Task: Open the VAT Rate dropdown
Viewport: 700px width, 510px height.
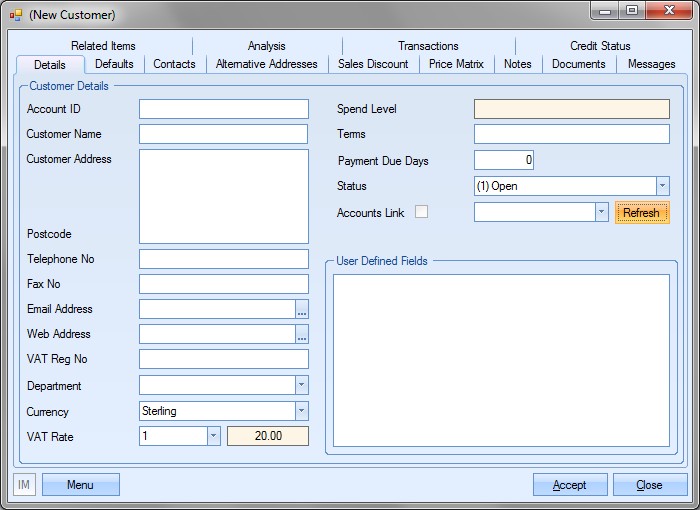Action: pos(213,436)
